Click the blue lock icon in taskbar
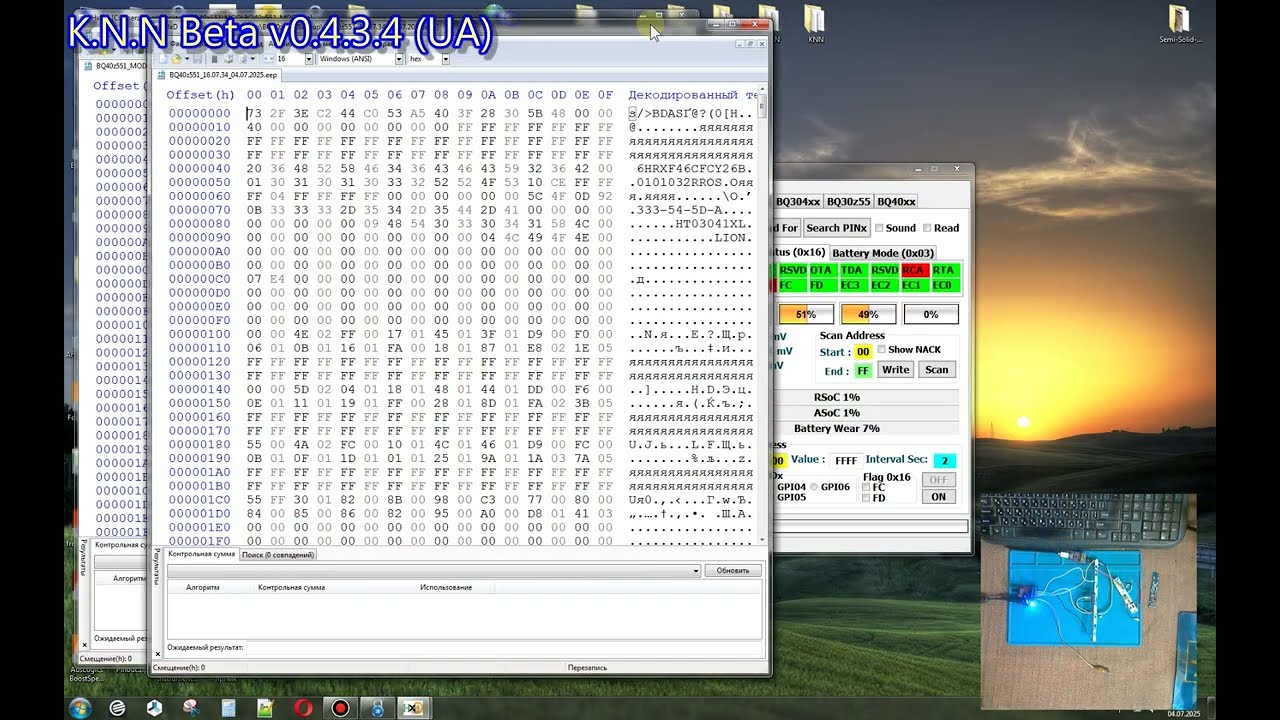This screenshot has height=720, width=1280. coord(377,708)
